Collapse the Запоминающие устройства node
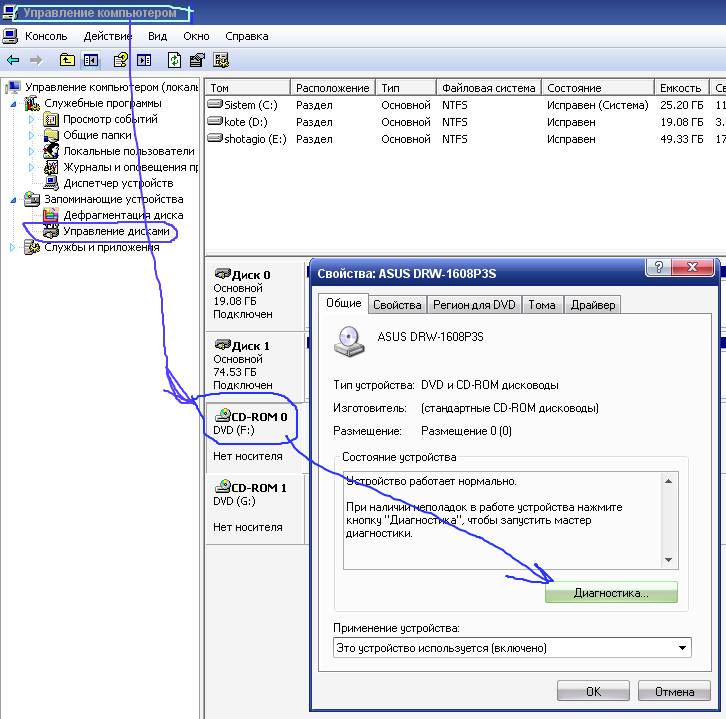 [x=13, y=200]
